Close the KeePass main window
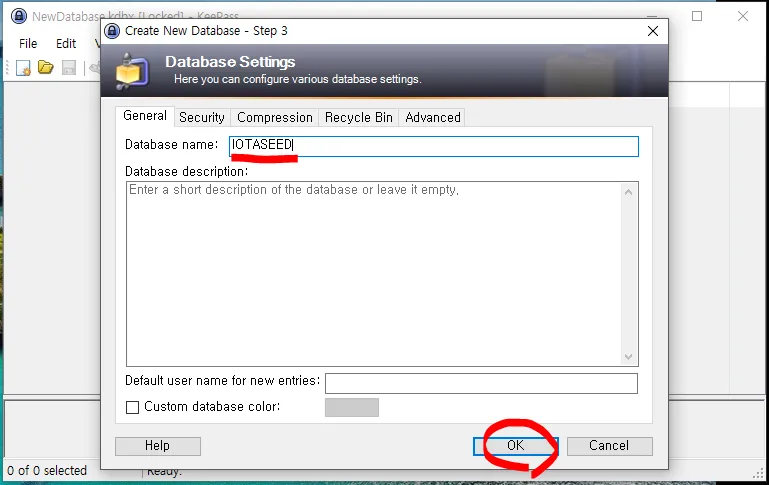 click(x=743, y=16)
